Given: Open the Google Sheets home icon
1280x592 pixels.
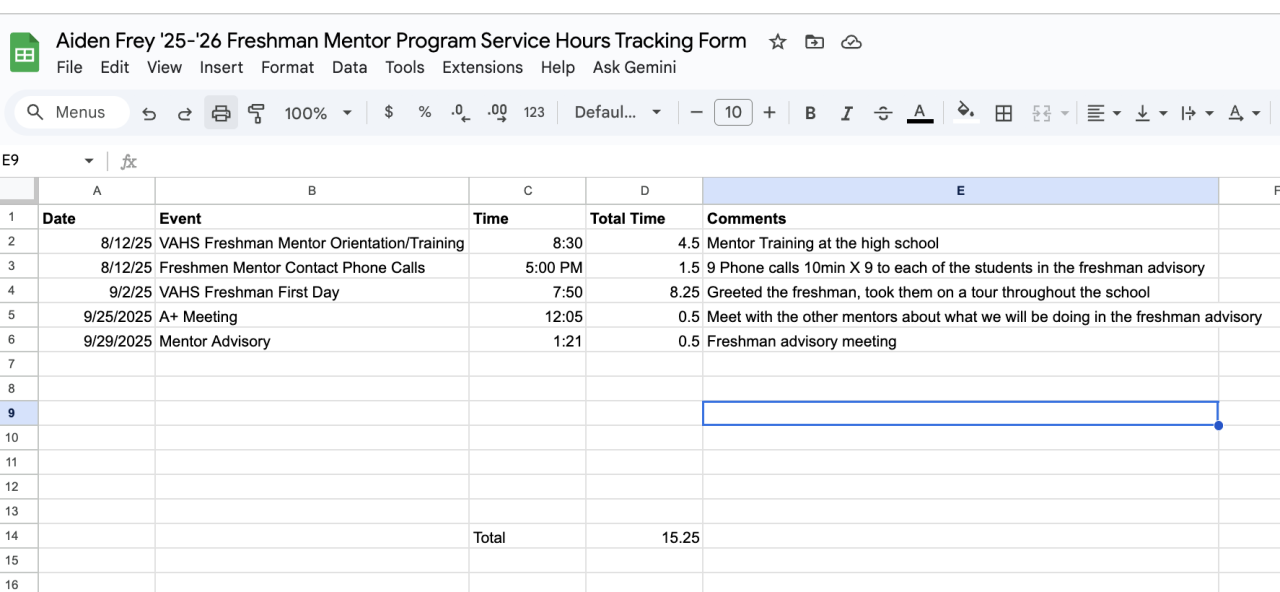Looking at the screenshot, I should point(25,53).
